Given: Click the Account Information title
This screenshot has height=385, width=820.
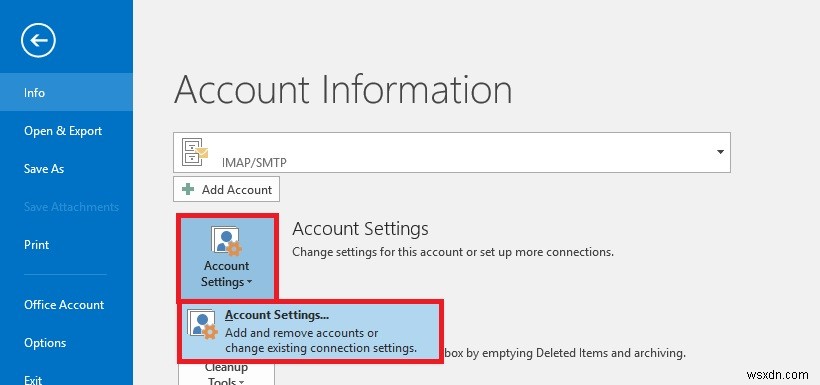Looking at the screenshot, I should pos(343,90).
